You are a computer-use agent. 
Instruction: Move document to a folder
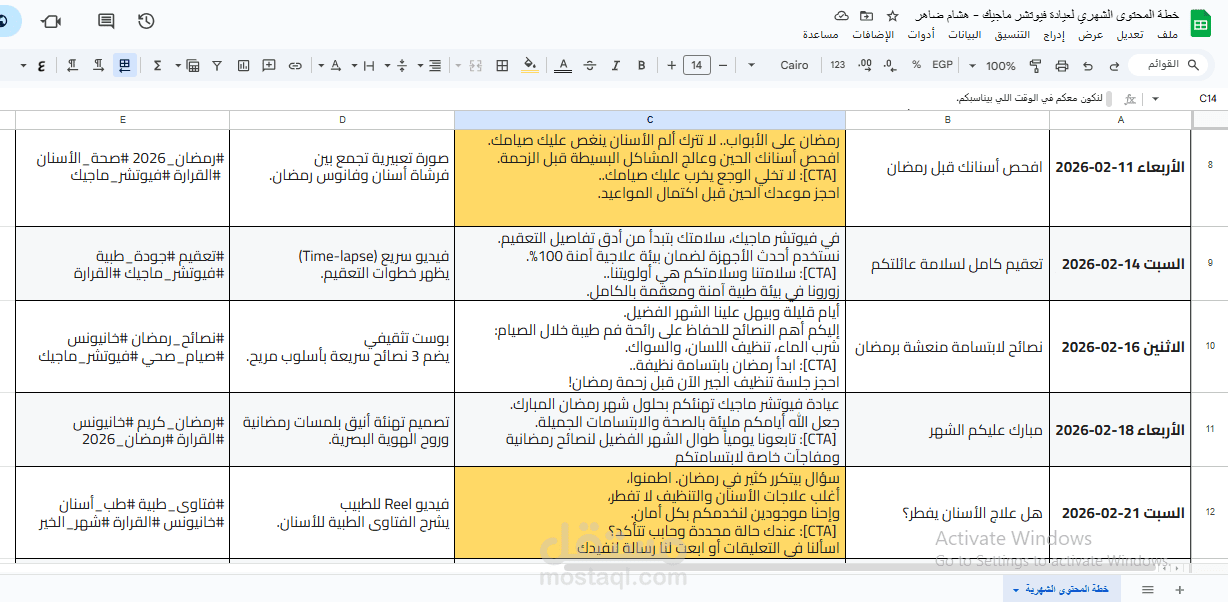pyautogui.click(x=866, y=16)
